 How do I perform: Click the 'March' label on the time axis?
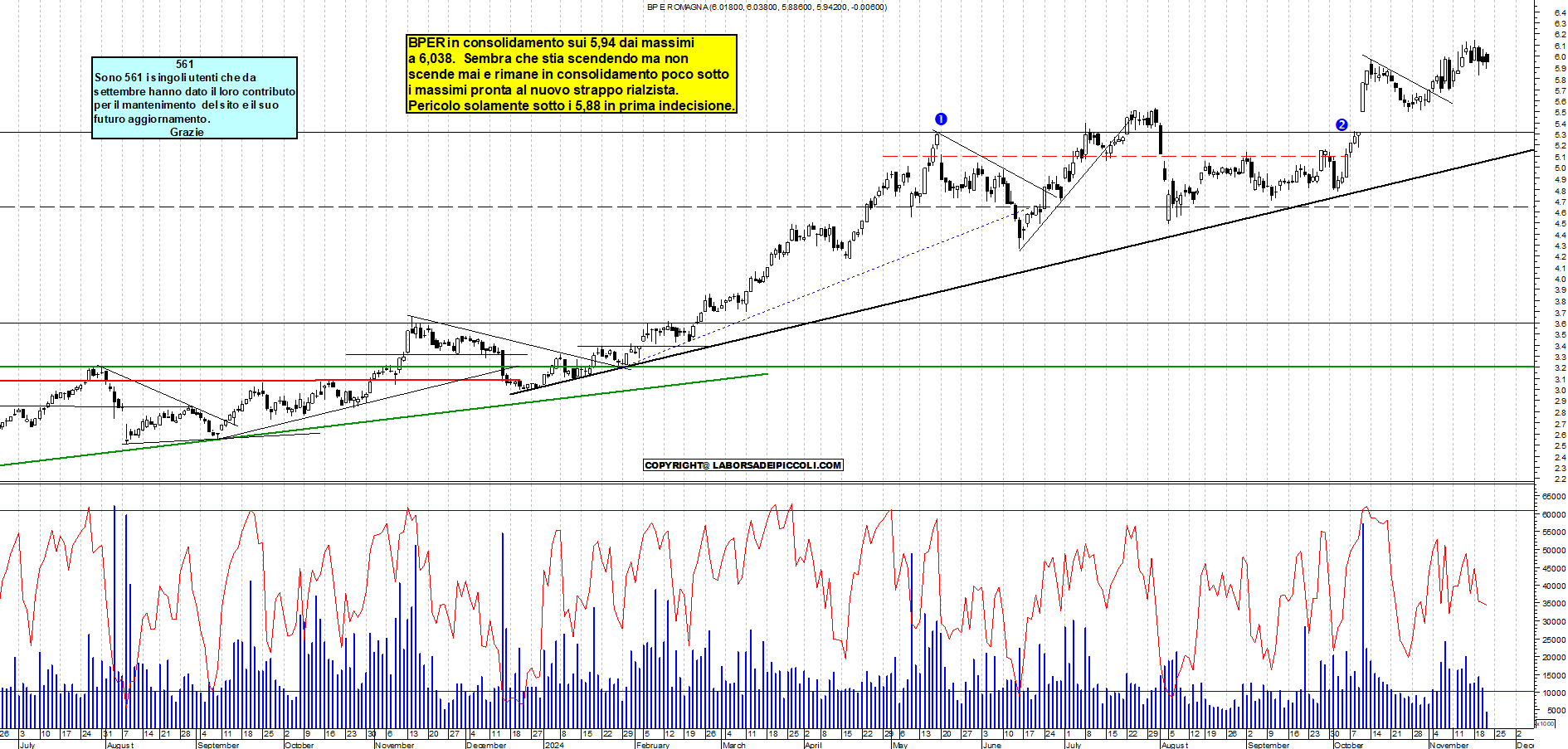click(733, 745)
